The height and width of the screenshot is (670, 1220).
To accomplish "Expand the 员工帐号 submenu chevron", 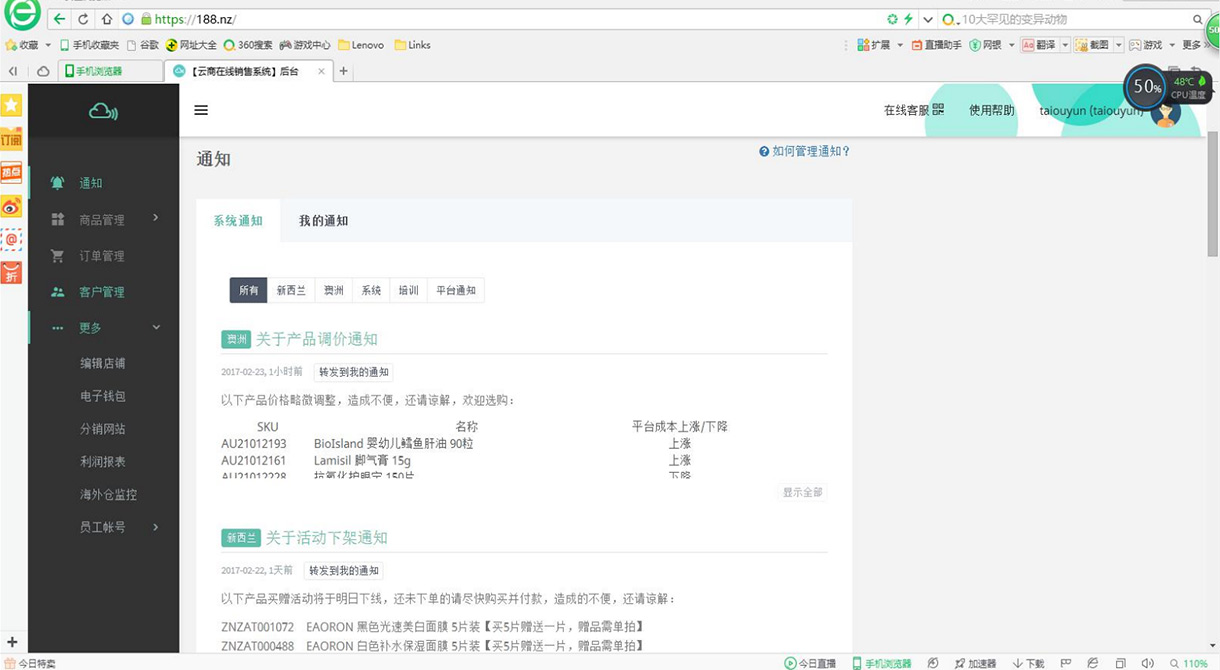I will (x=156, y=527).
